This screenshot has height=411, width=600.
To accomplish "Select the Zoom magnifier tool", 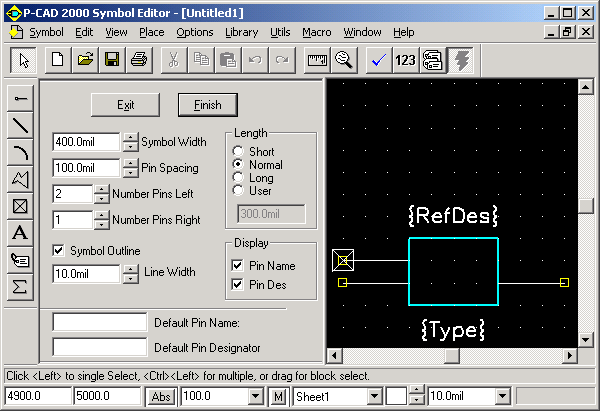I will tap(344, 60).
